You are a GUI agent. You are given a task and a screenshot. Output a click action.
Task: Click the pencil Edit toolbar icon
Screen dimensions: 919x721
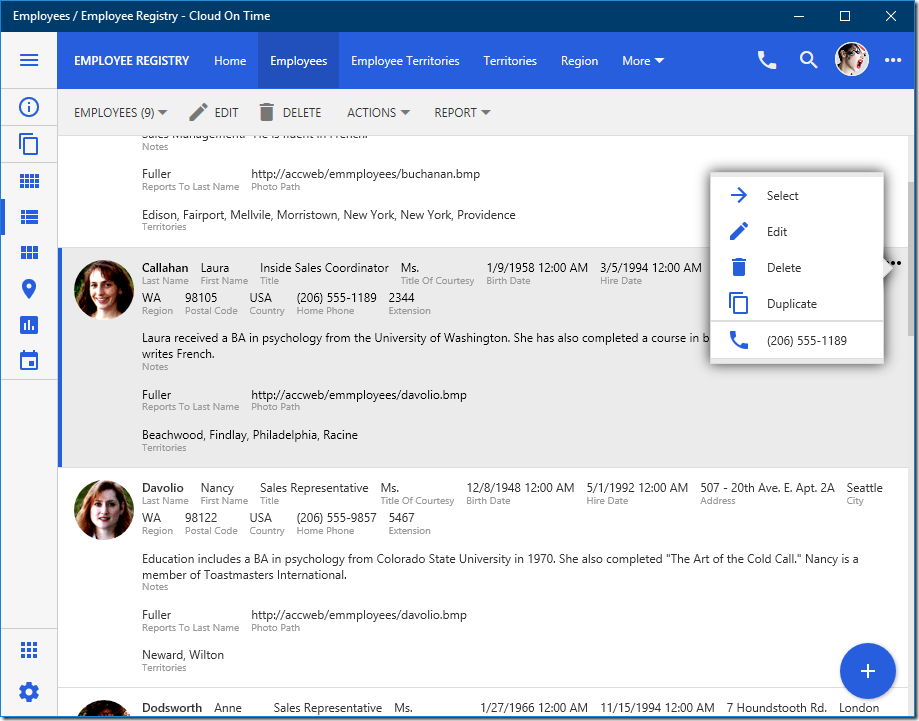[198, 112]
